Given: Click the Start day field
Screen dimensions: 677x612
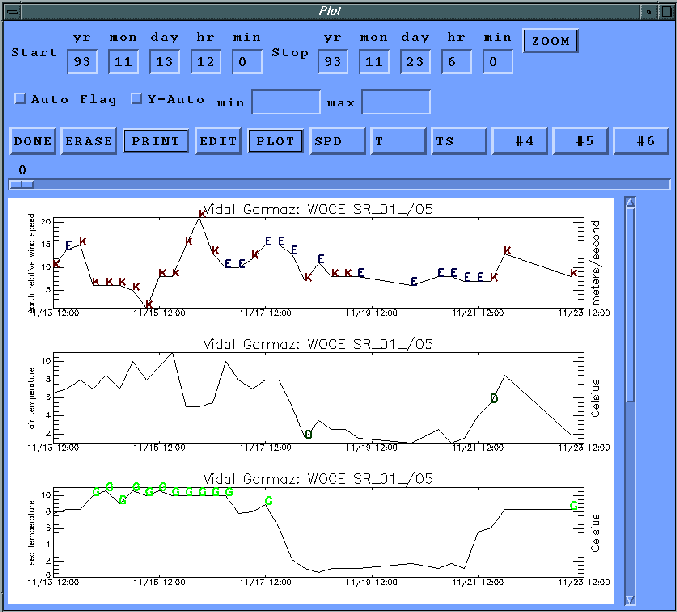Looking at the screenshot, I should click(163, 61).
